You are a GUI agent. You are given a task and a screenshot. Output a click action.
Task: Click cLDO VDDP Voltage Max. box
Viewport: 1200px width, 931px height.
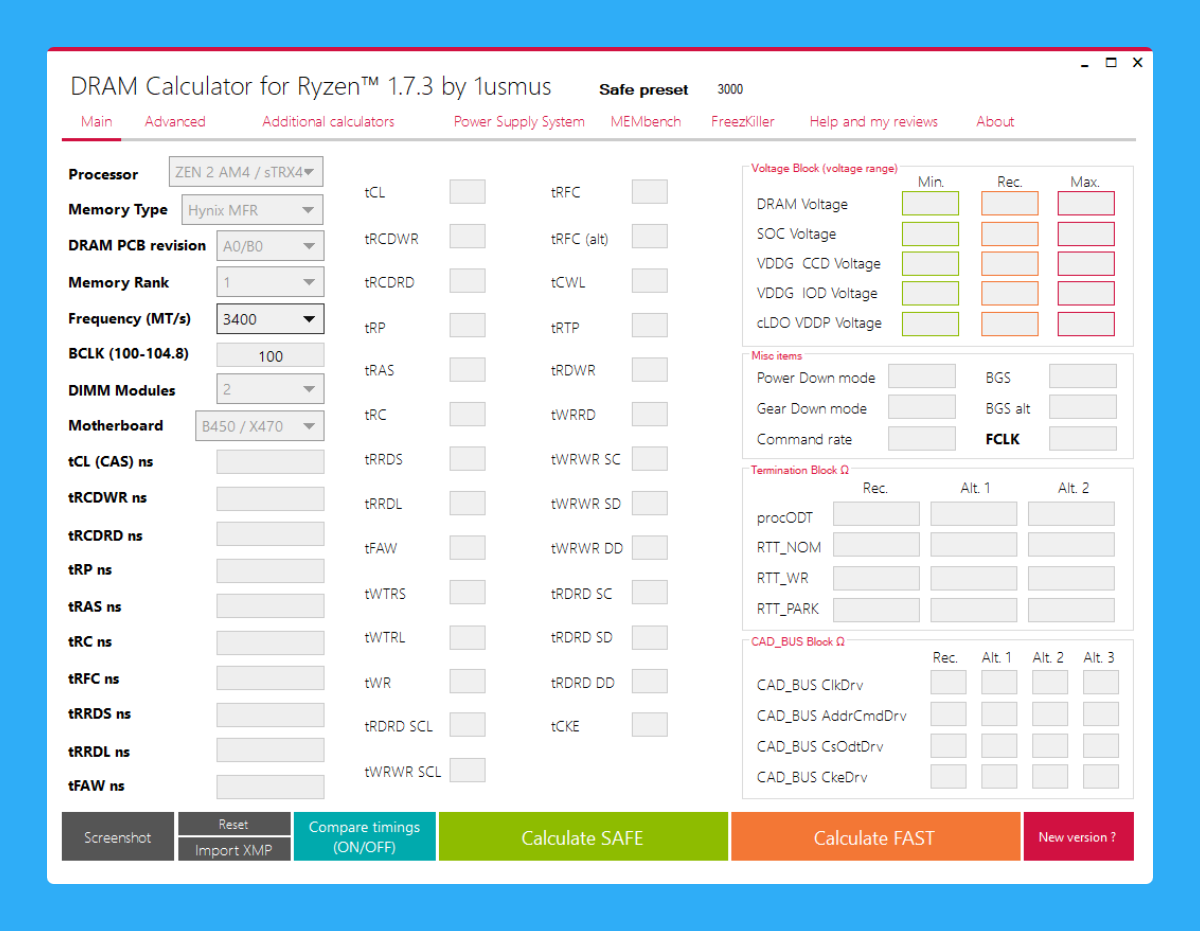(1086, 323)
